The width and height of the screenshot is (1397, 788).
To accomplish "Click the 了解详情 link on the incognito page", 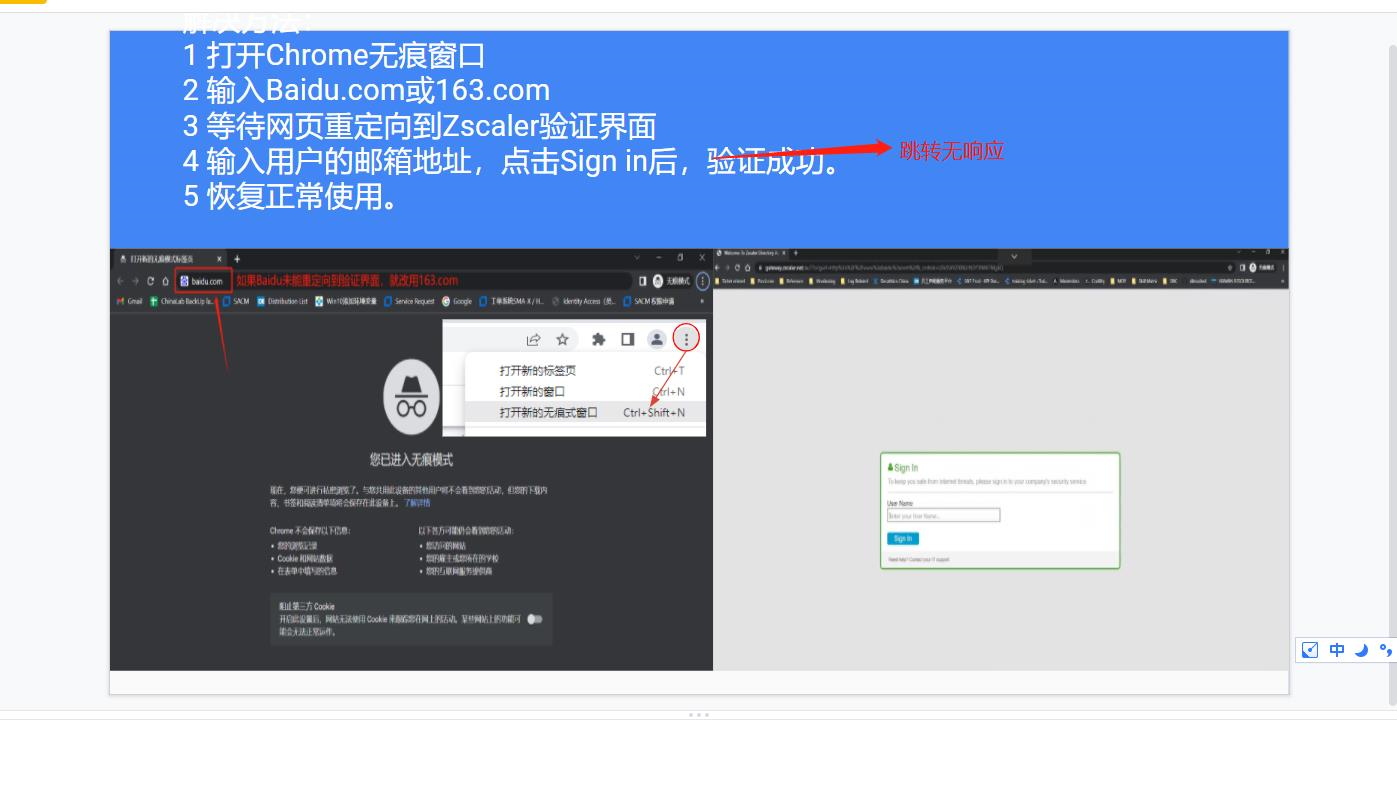I will (417, 503).
